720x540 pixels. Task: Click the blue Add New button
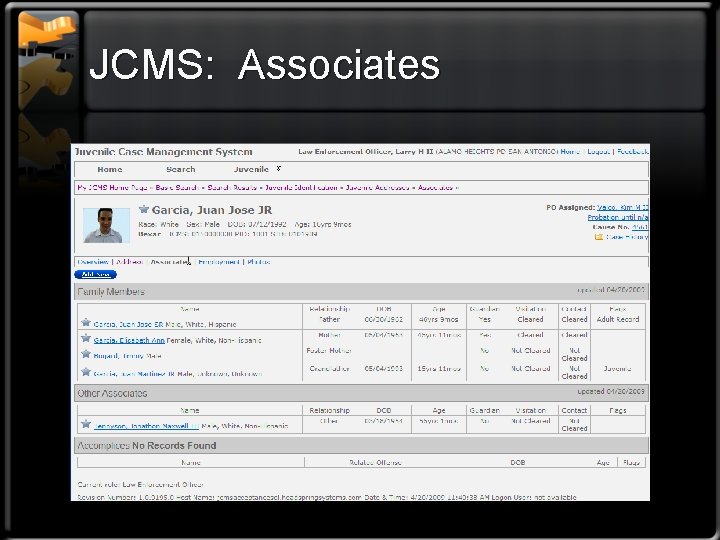click(96, 275)
